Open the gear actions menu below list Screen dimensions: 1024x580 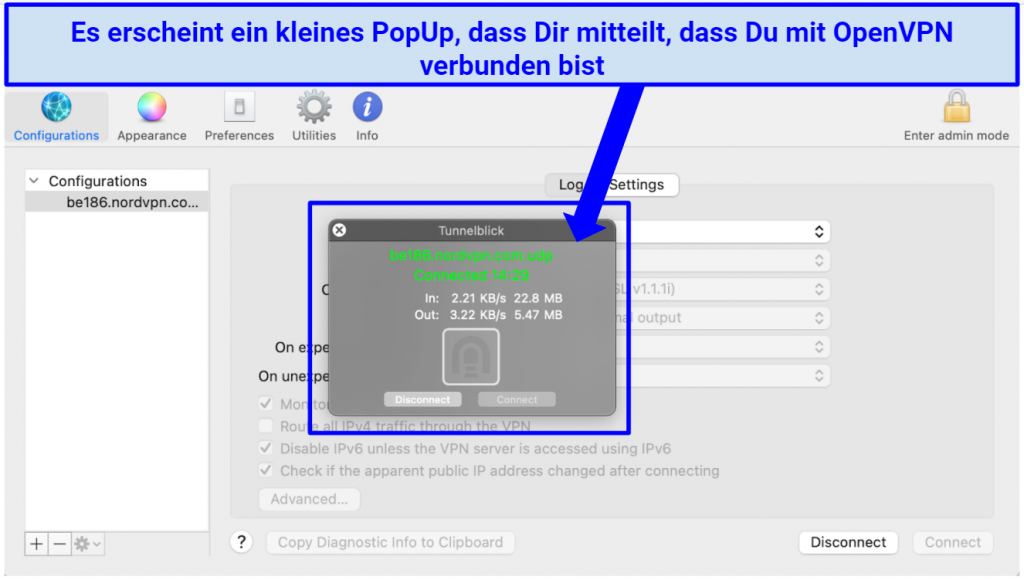pyautogui.click(x=88, y=543)
